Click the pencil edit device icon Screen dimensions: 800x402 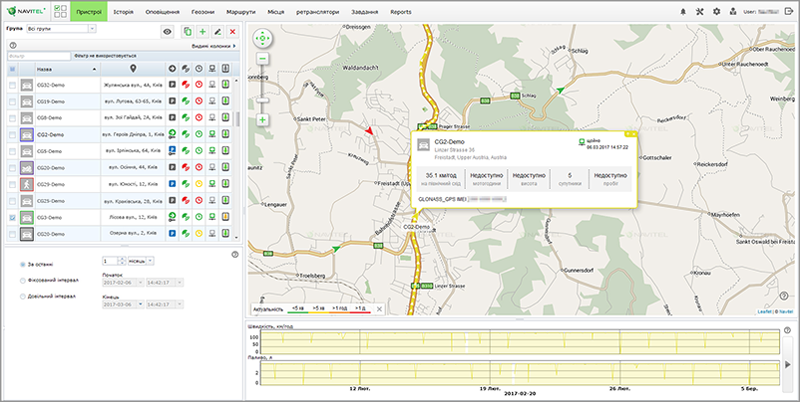[217, 32]
